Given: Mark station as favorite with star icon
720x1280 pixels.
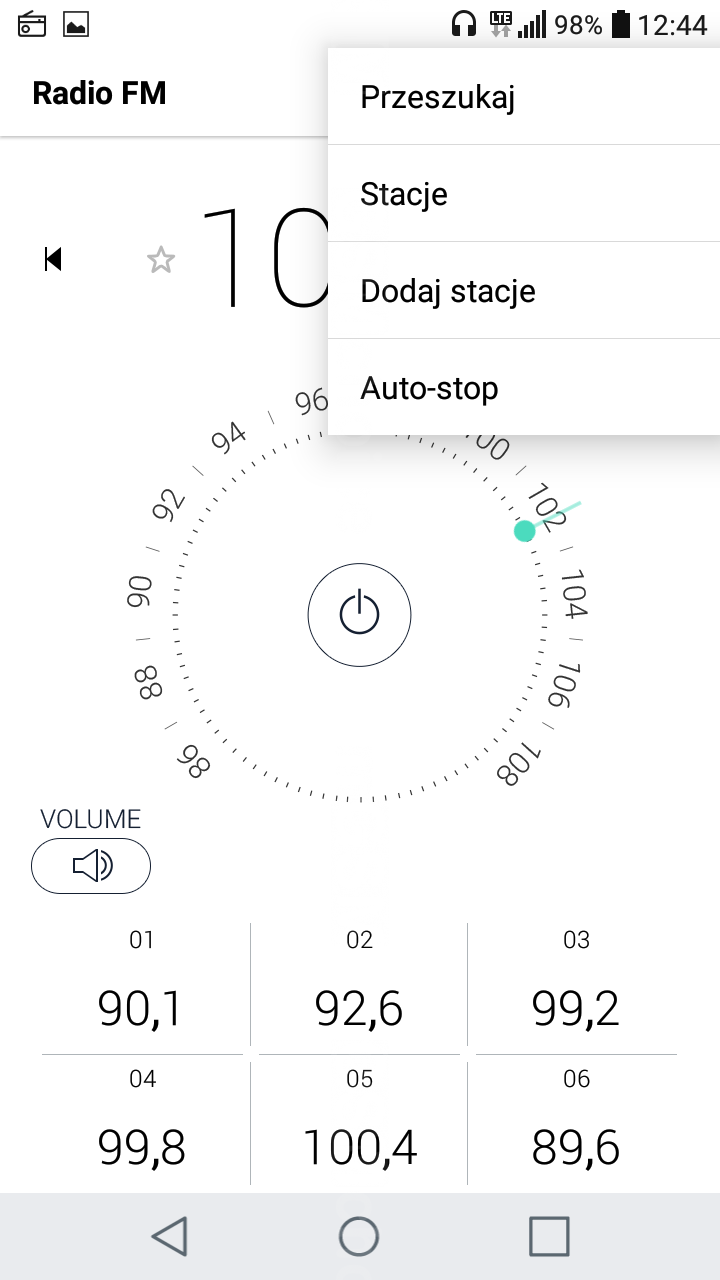Looking at the screenshot, I should (x=161, y=261).
